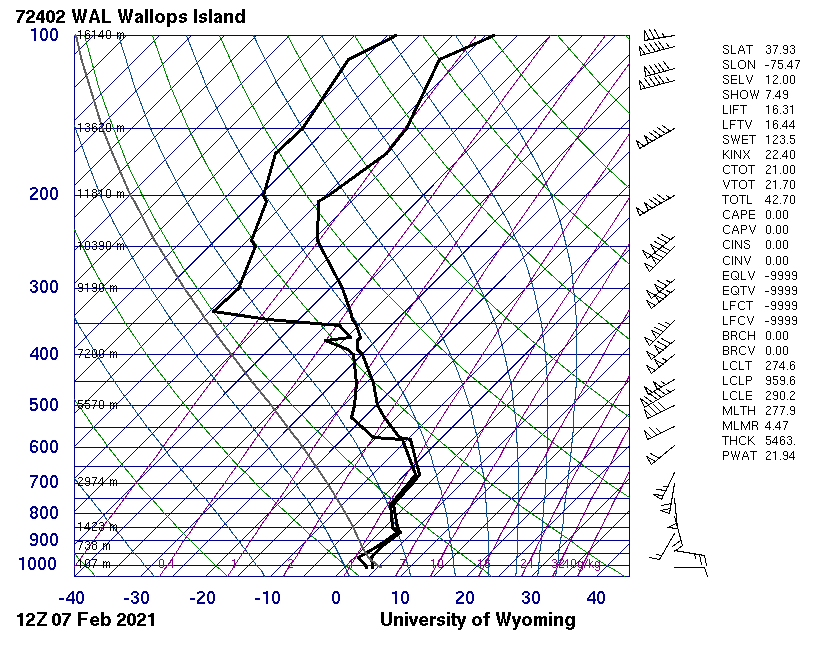819x645 pixels.
Task: Click the 20 temperature axis label
Action: click(x=465, y=597)
